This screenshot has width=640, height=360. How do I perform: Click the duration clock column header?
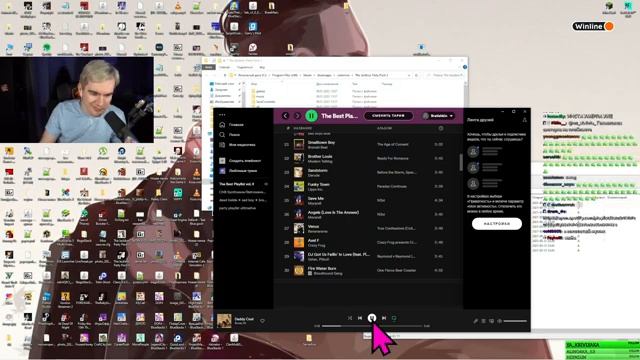pos(440,128)
